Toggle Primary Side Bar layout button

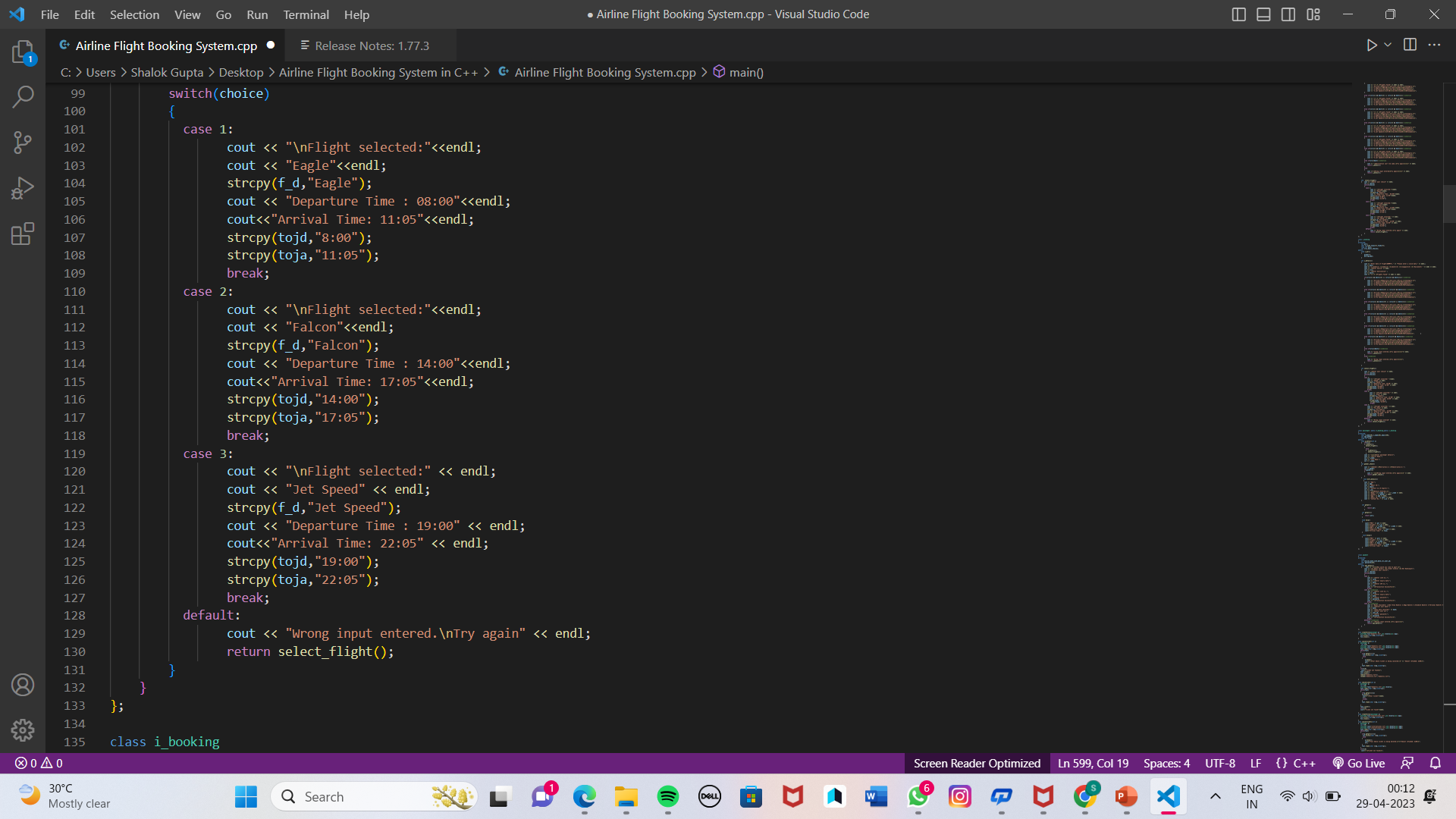pyautogui.click(x=1238, y=14)
